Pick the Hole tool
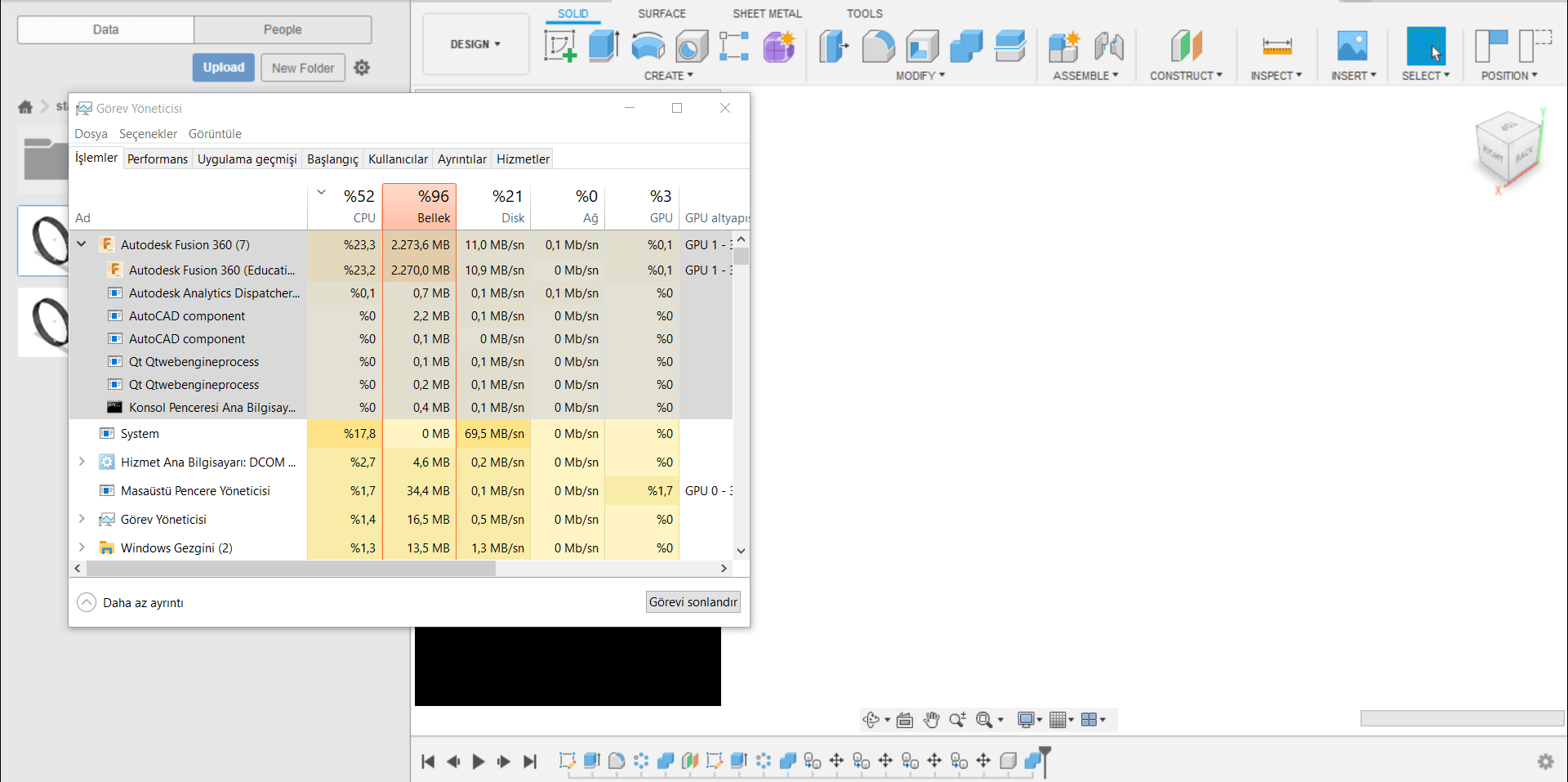Image resolution: width=1568 pixels, height=782 pixels. (692, 46)
